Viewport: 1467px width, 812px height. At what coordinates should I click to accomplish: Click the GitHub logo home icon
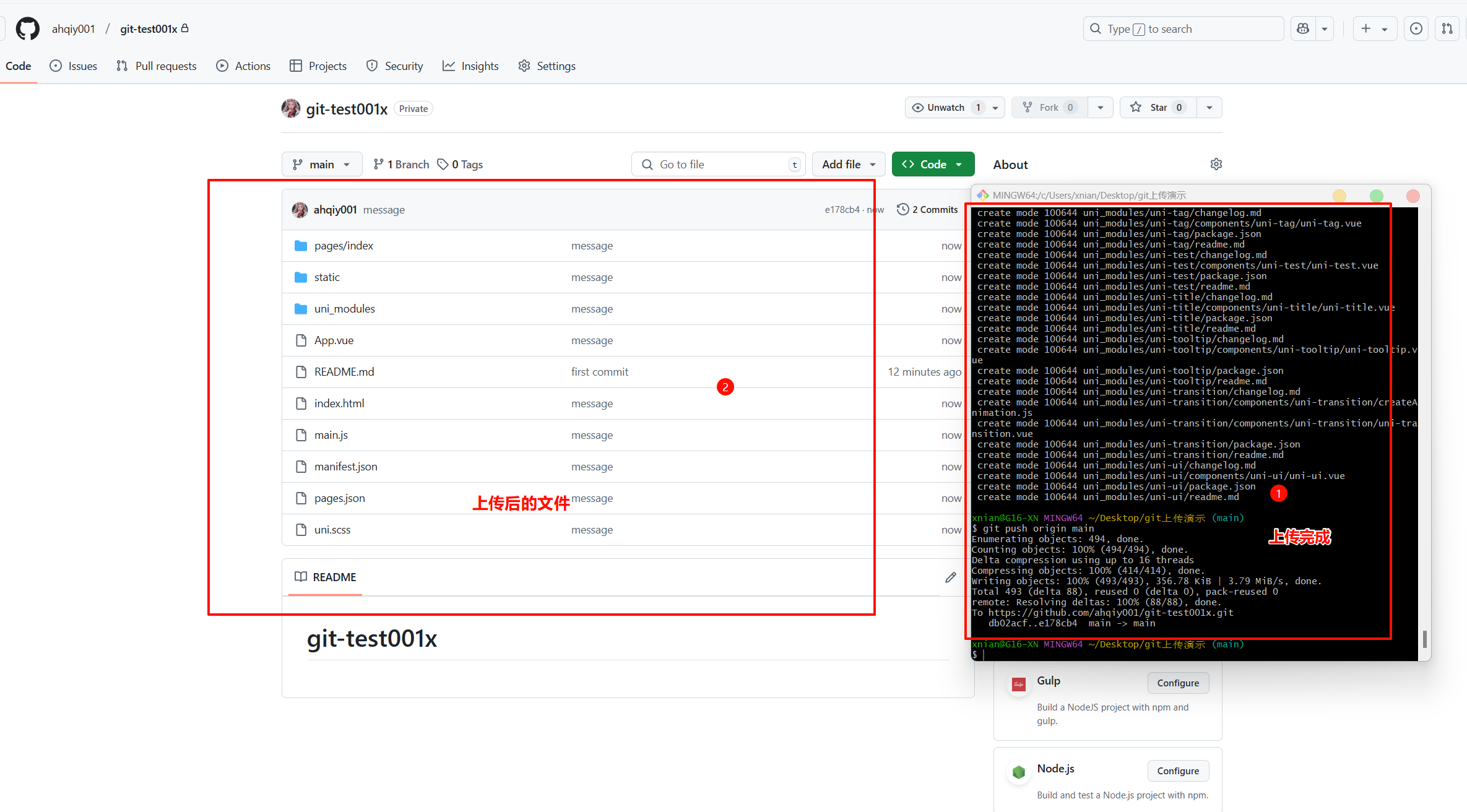pyautogui.click(x=27, y=29)
